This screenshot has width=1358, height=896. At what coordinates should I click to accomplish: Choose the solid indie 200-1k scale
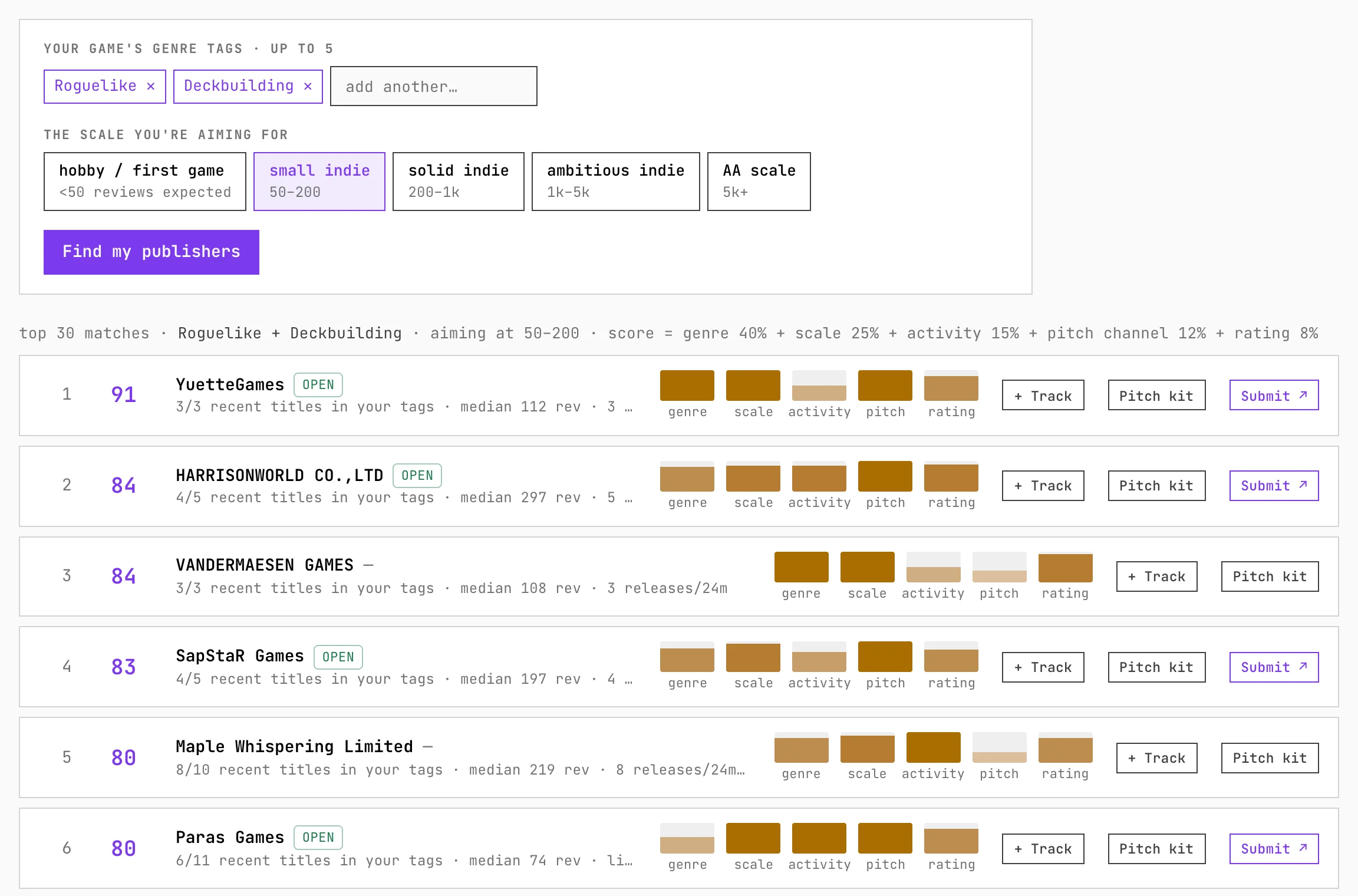459,182
